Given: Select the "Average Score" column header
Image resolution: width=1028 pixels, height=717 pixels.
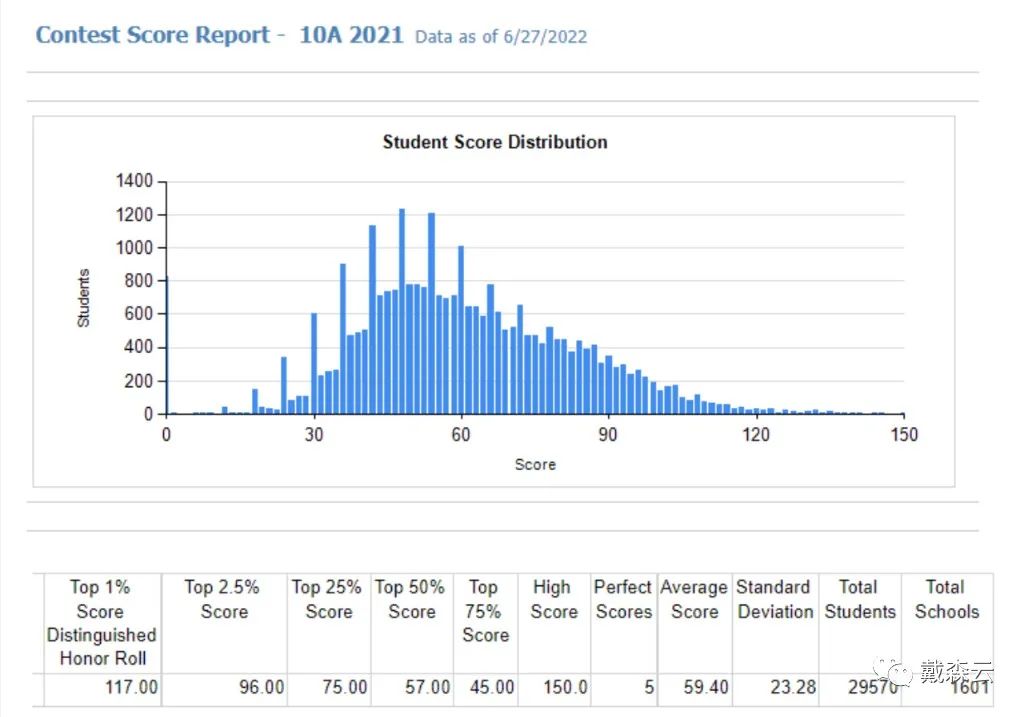Looking at the screenshot, I should (694, 599).
